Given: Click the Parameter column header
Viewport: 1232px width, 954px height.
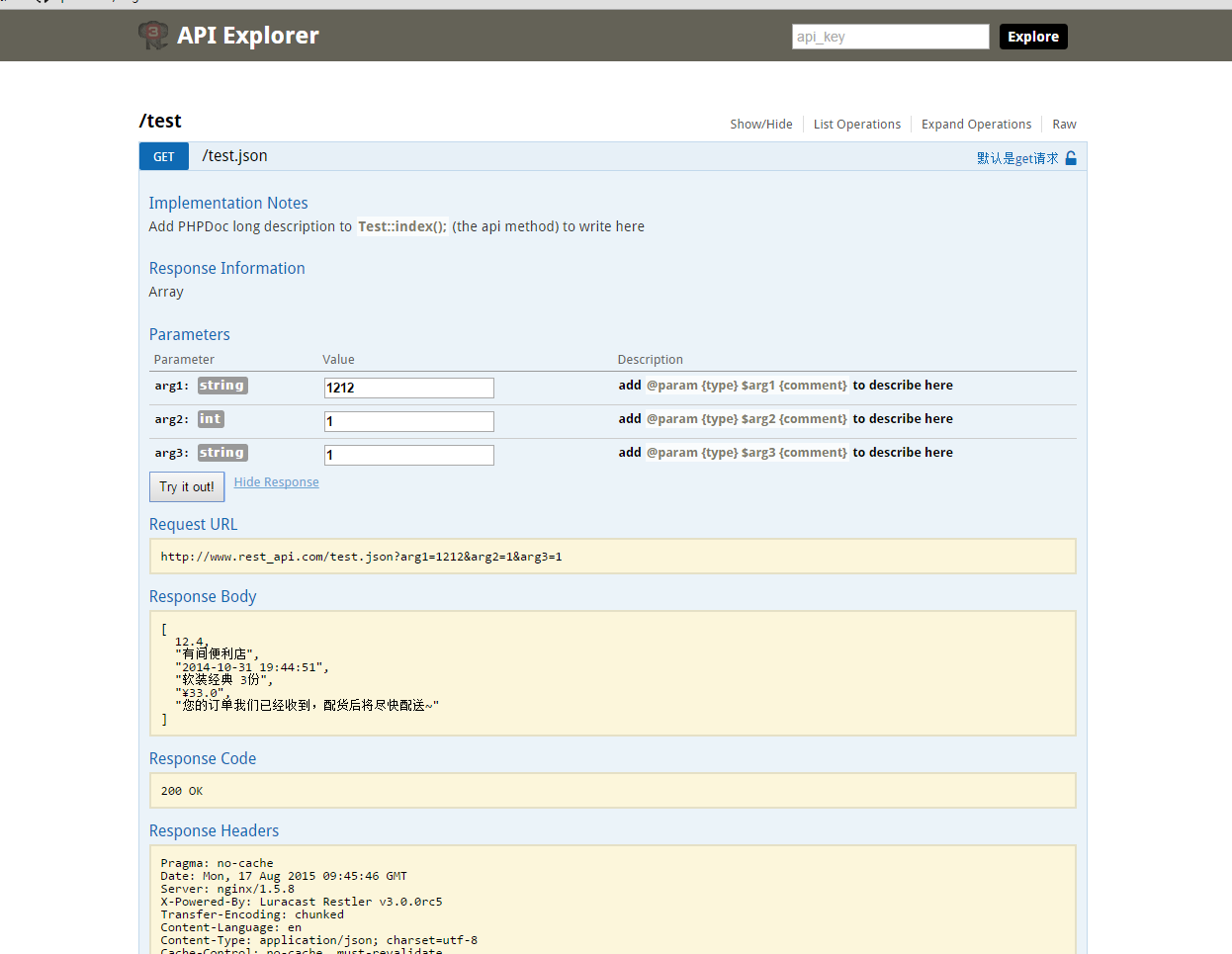Looking at the screenshot, I should tap(184, 360).
